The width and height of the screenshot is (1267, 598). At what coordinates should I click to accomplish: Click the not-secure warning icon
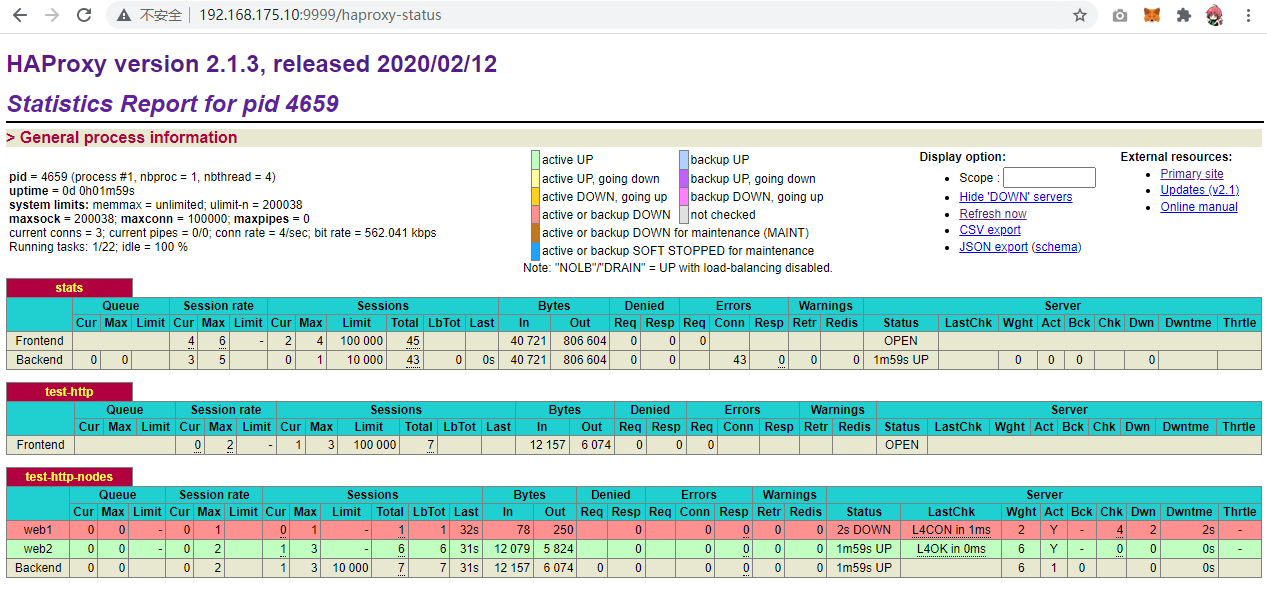click(124, 16)
